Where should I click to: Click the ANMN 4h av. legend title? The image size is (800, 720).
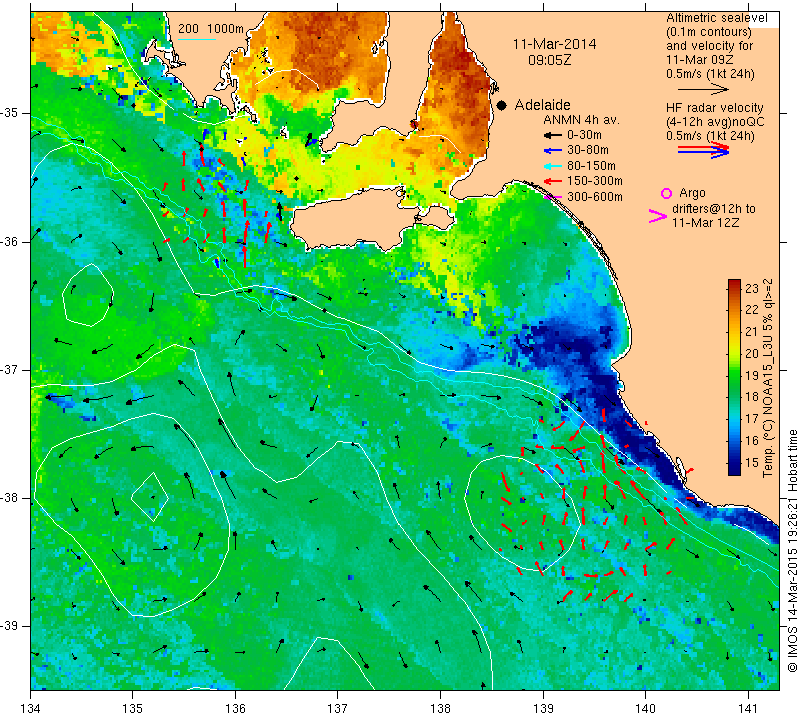(x=582, y=120)
